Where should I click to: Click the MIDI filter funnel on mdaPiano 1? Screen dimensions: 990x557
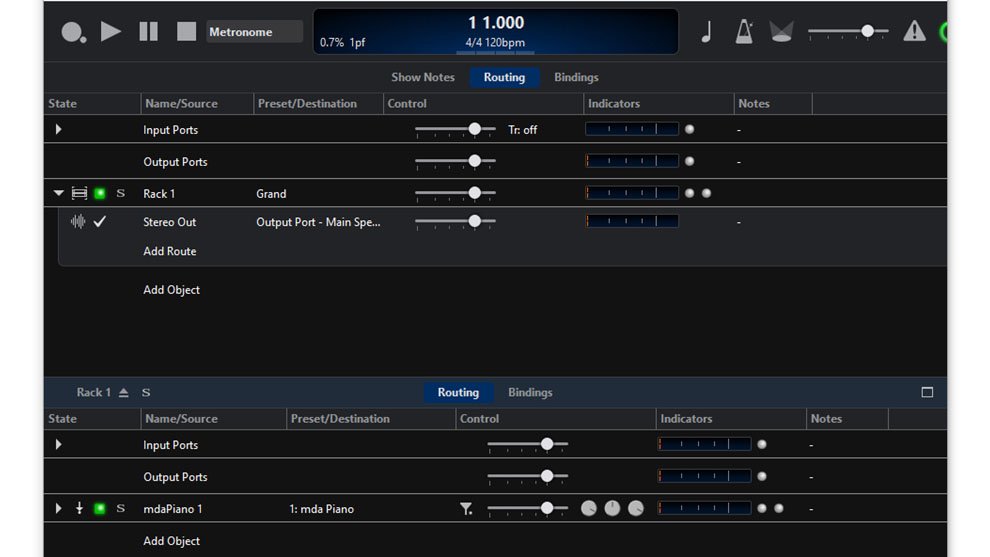[x=466, y=509]
